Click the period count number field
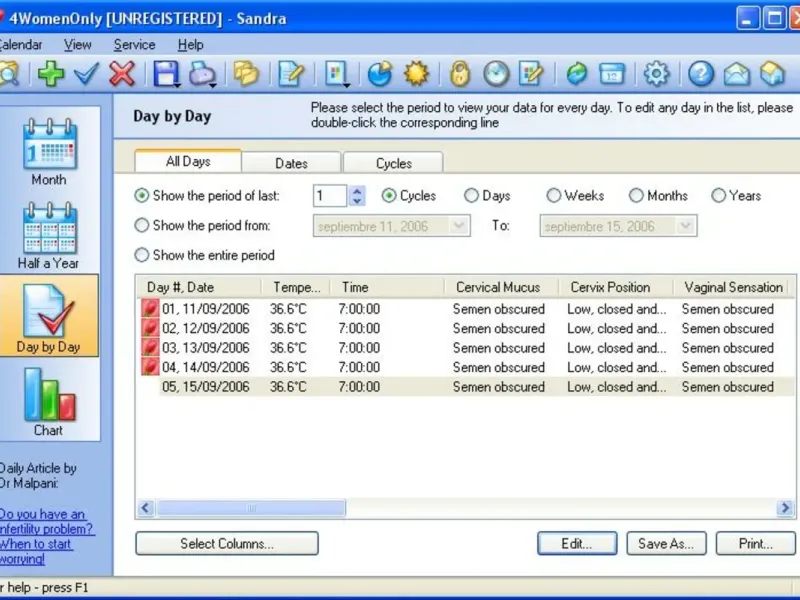Screen dimensions: 800x600 [330, 196]
